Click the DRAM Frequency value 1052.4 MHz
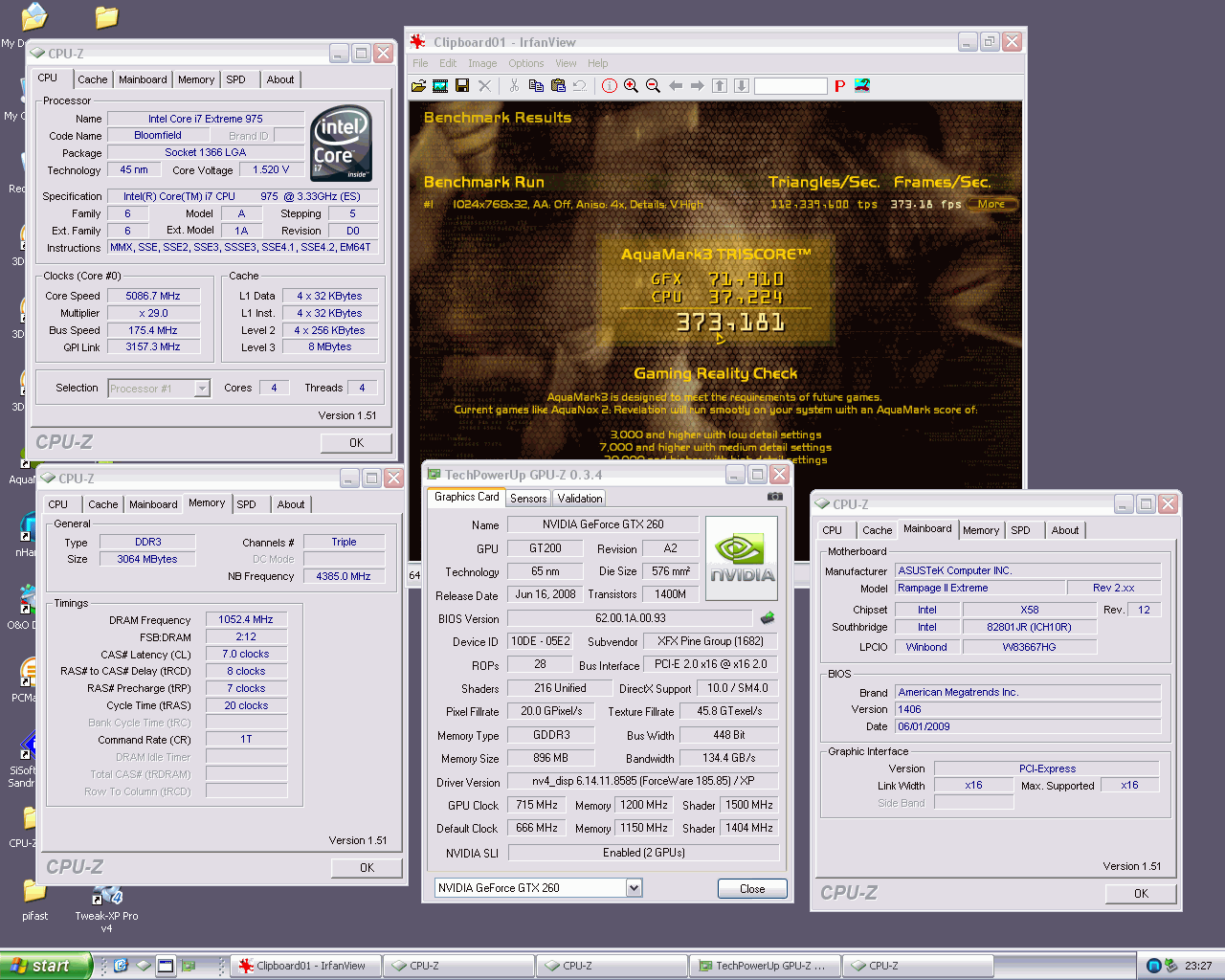1225x980 pixels. (x=246, y=619)
